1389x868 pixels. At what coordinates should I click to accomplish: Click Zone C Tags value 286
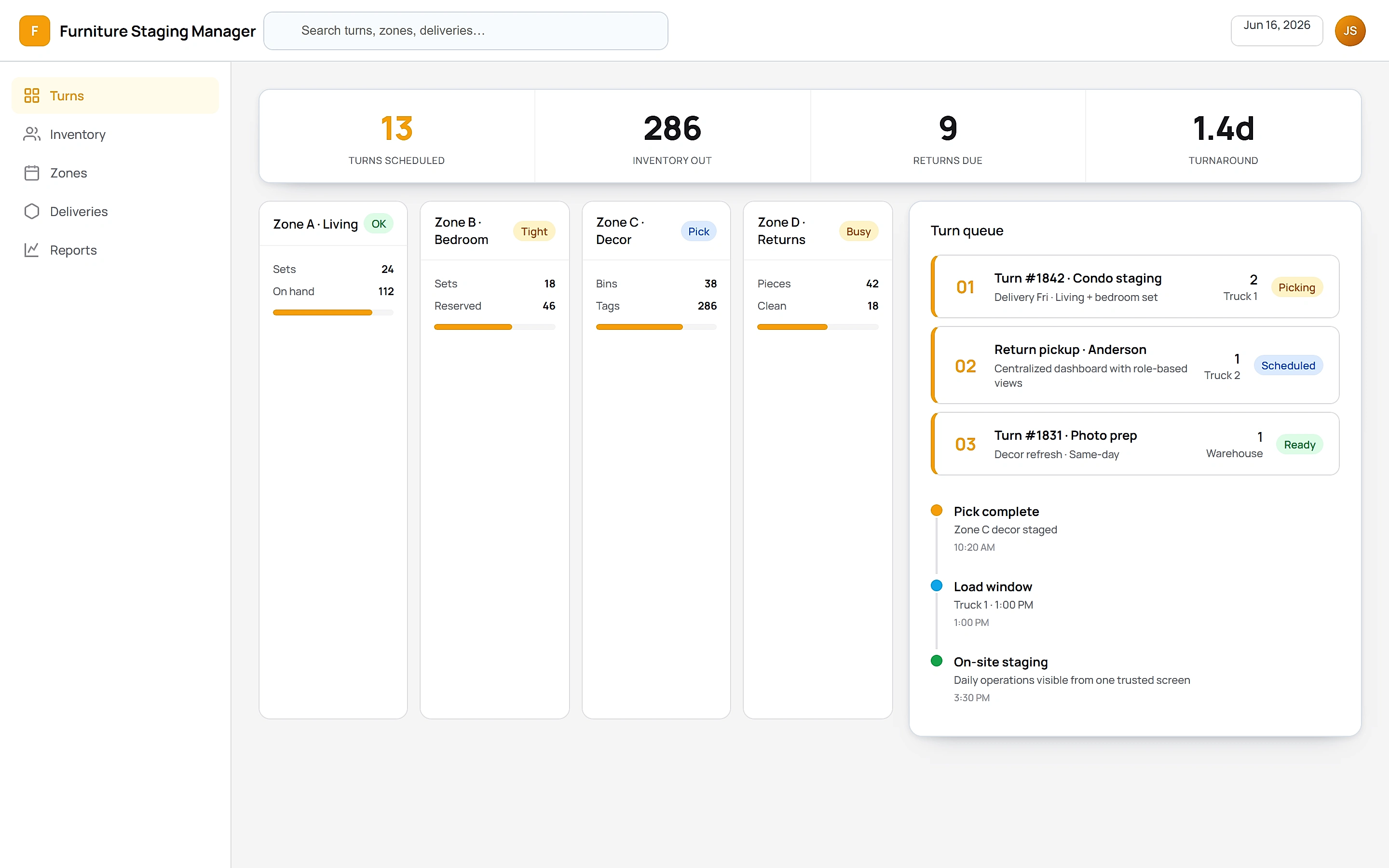(707, 306)
